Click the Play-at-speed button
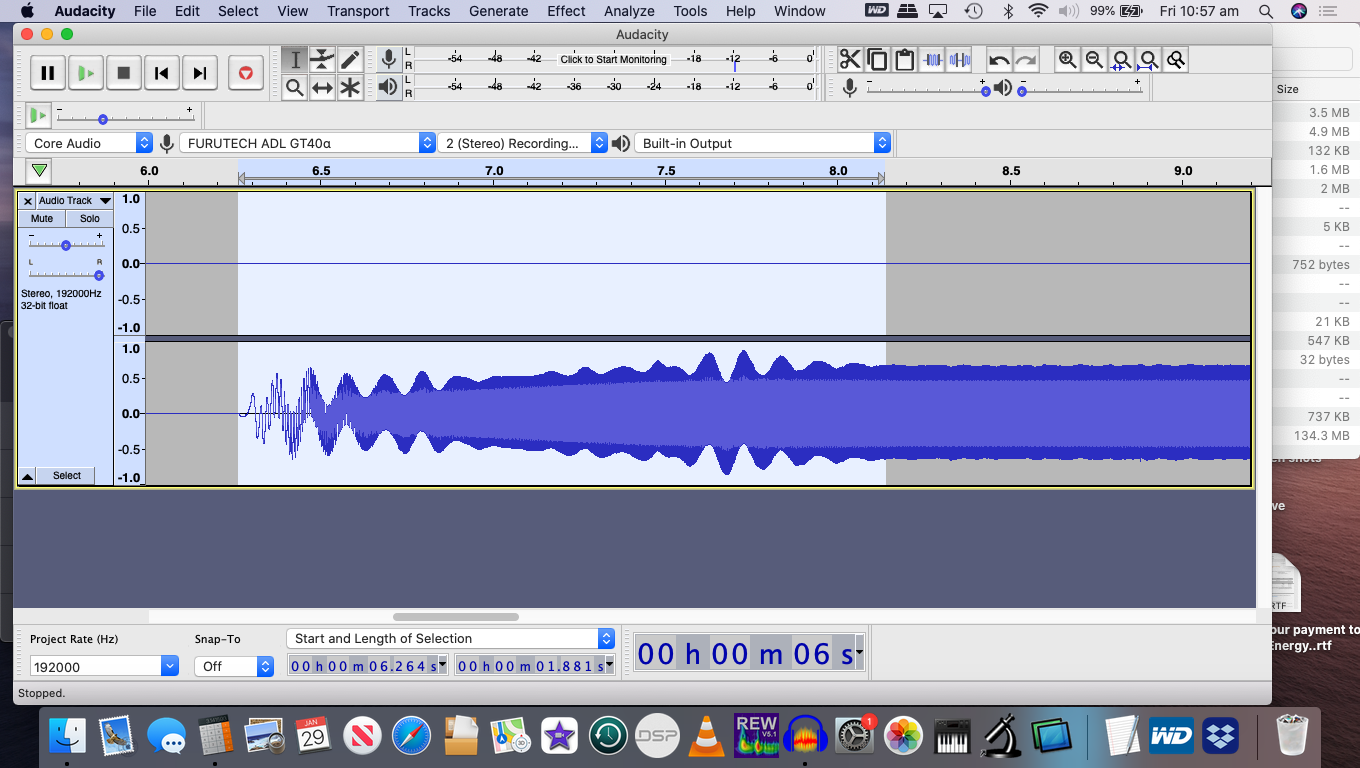This screenshot has width=1360, height=768. (x=38, y=115)
